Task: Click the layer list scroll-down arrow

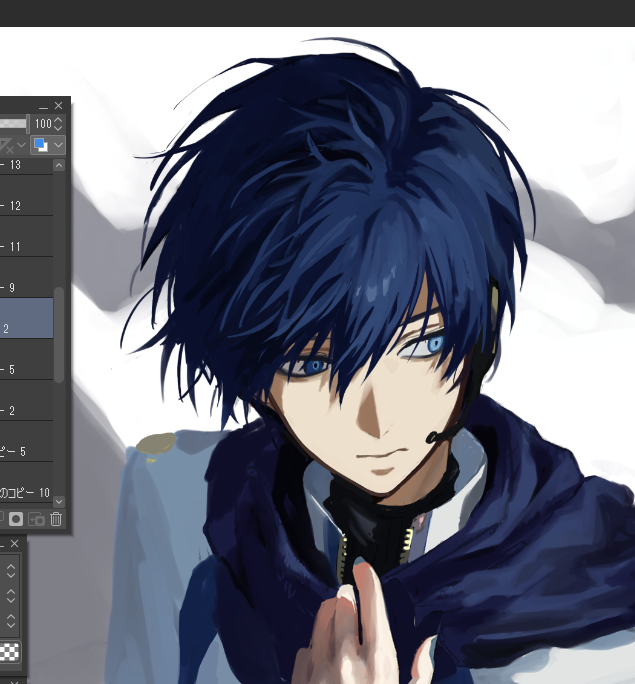Action: (58, 502)
